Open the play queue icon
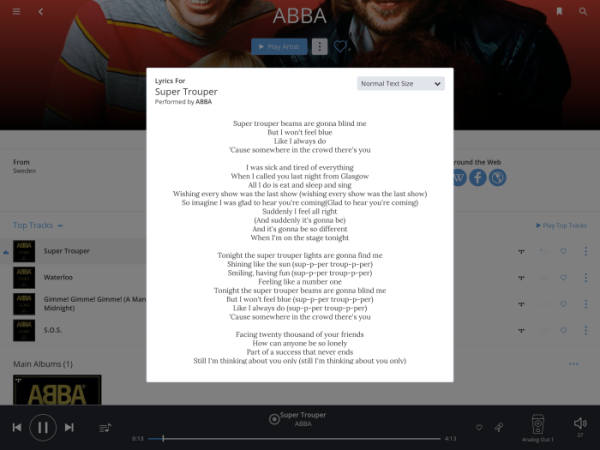This screenshot has height=450, width=600. [x=105, y=427]
